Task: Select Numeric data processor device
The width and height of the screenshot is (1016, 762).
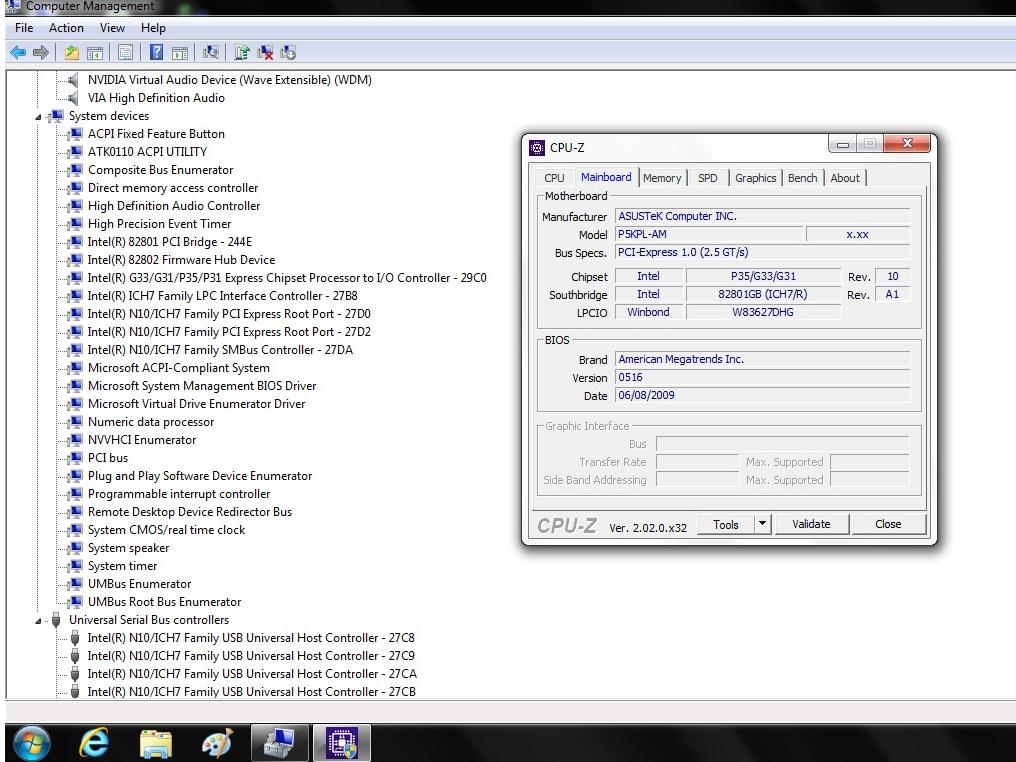Action: 151,422
